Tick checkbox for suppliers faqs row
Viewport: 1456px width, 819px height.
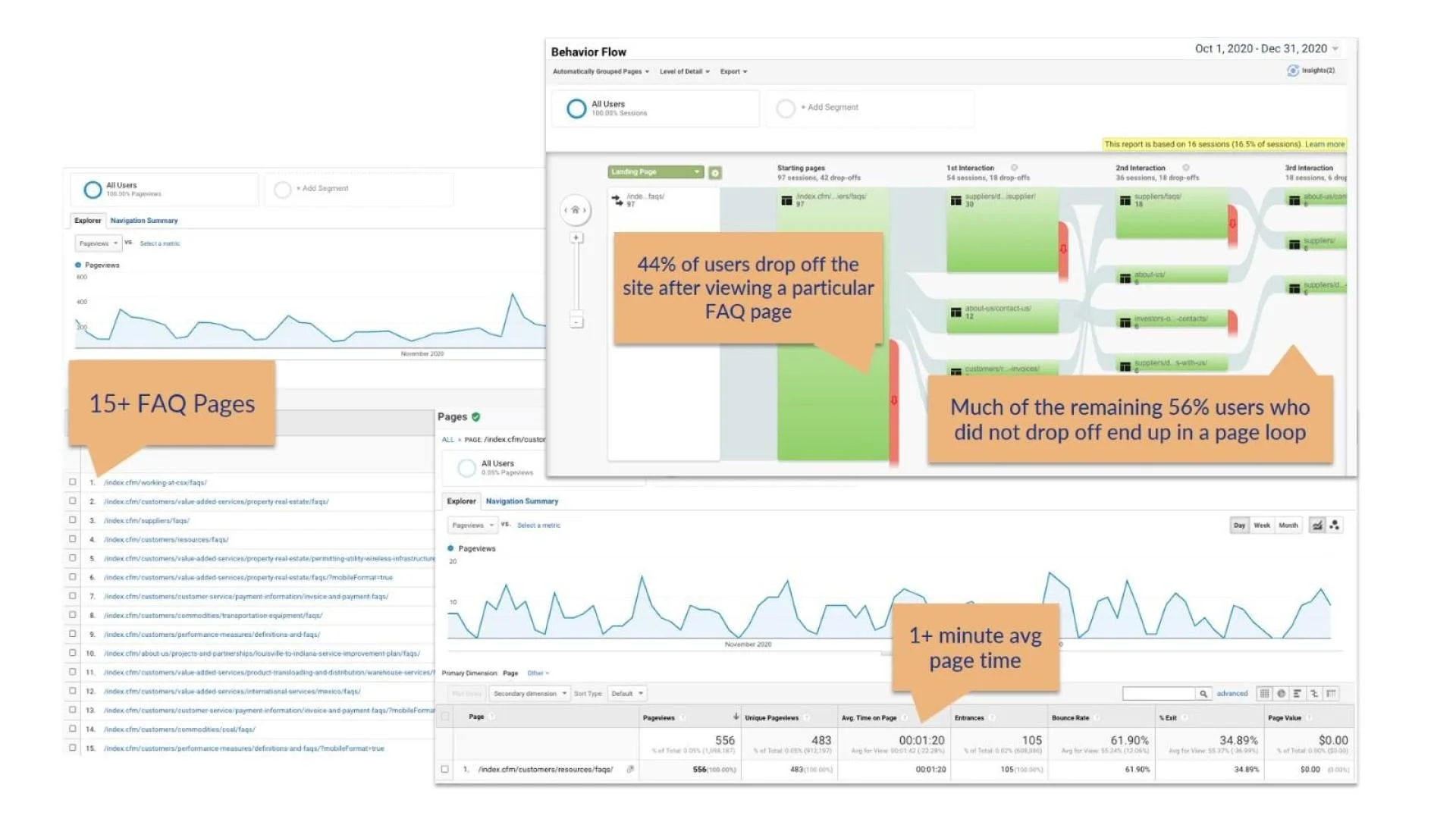point(73,519)
